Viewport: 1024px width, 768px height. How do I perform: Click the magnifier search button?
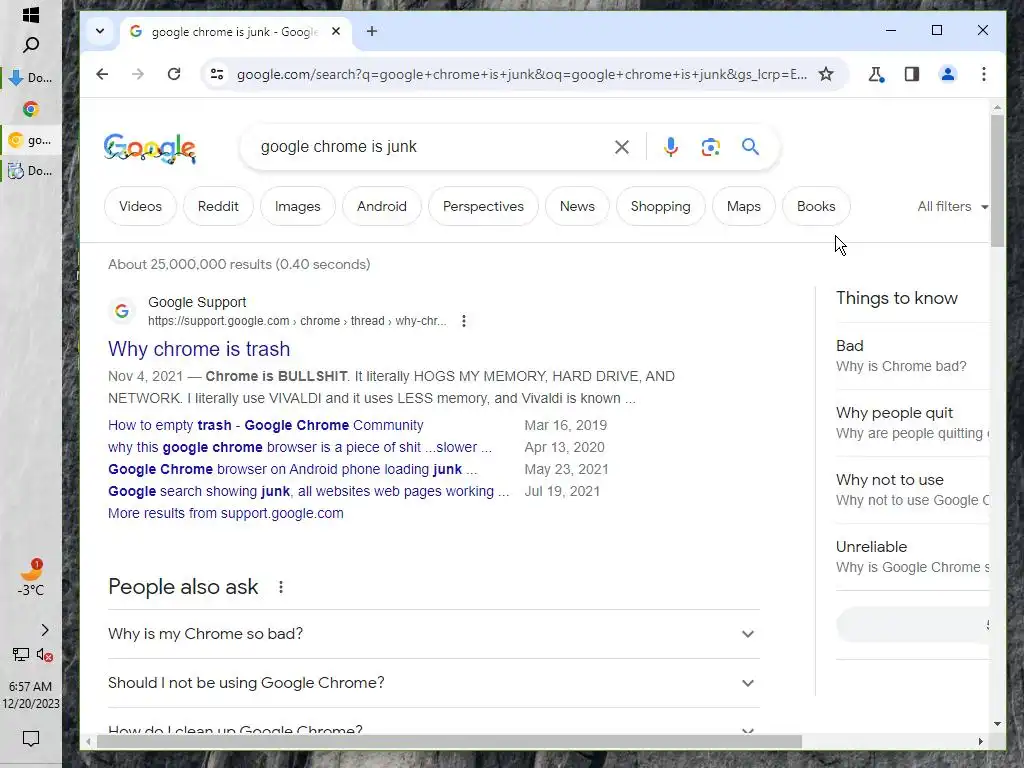point(750,147)
